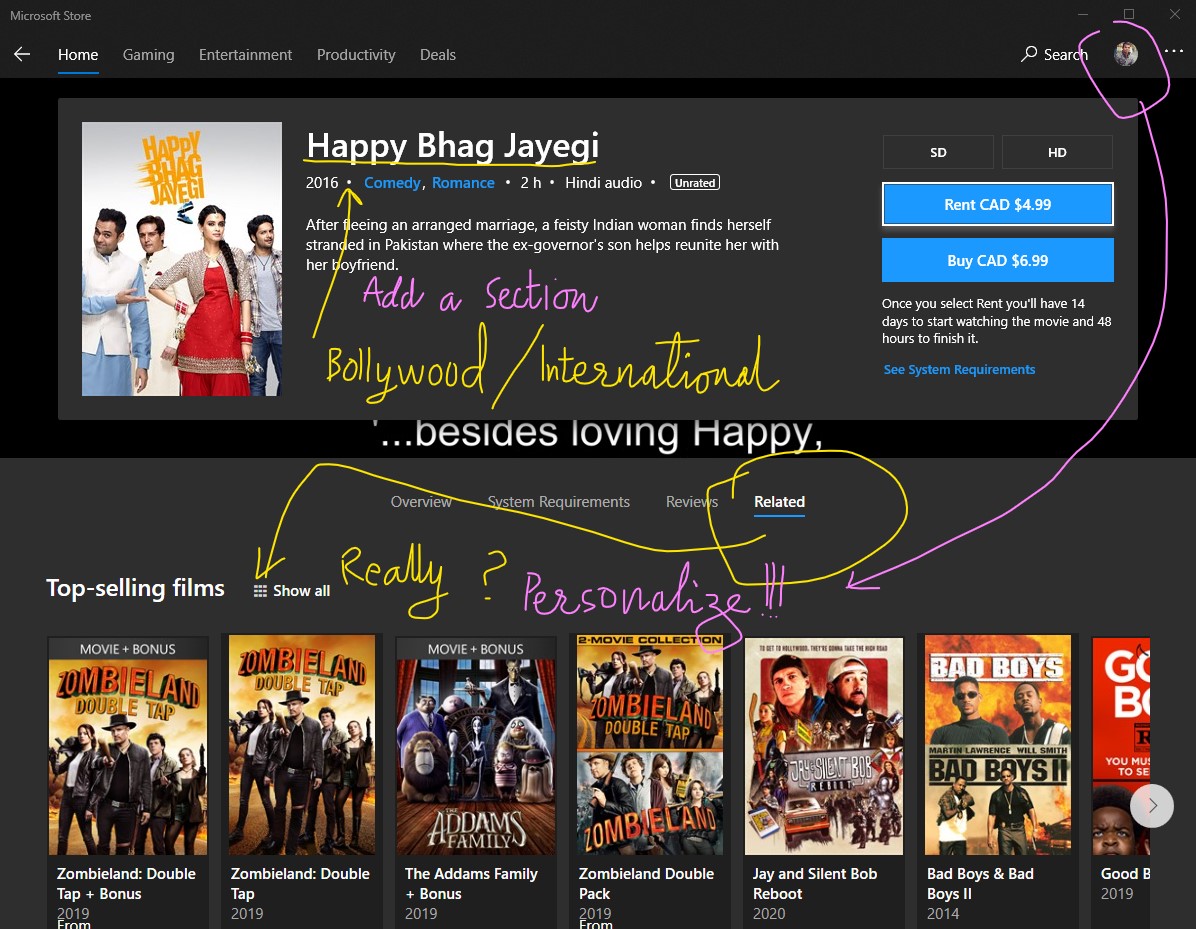The height and width of the screenshot is (929, 1196).
Task: Click the Search magnifier button
Action: click(x=1054, y=54)
